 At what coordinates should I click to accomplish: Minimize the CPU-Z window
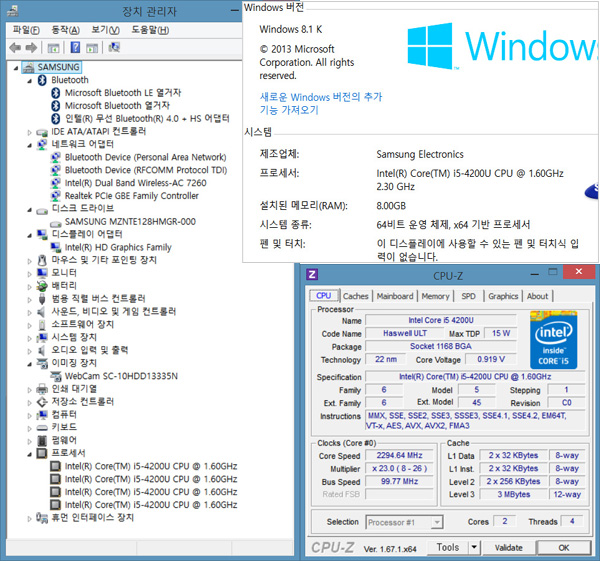tap(535, 274)
